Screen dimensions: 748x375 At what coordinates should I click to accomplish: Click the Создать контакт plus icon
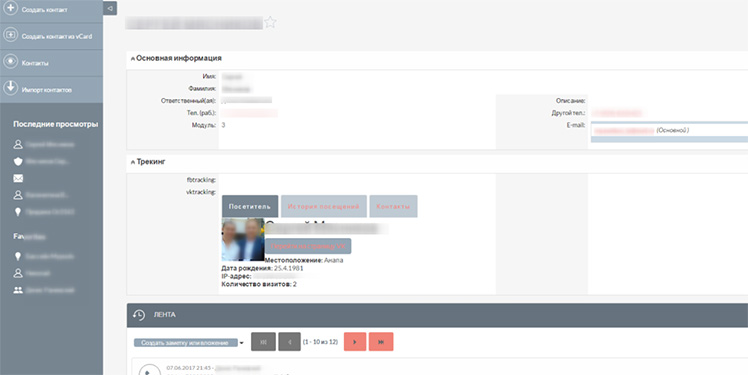pyautogui.click(x=10, y=9)
